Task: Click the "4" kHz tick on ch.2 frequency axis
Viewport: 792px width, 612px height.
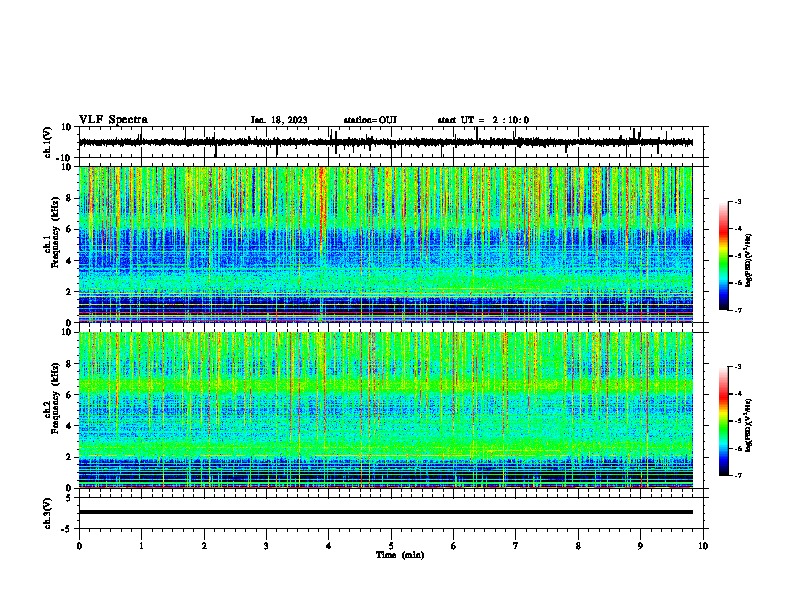Action: [x=70, y=426]
